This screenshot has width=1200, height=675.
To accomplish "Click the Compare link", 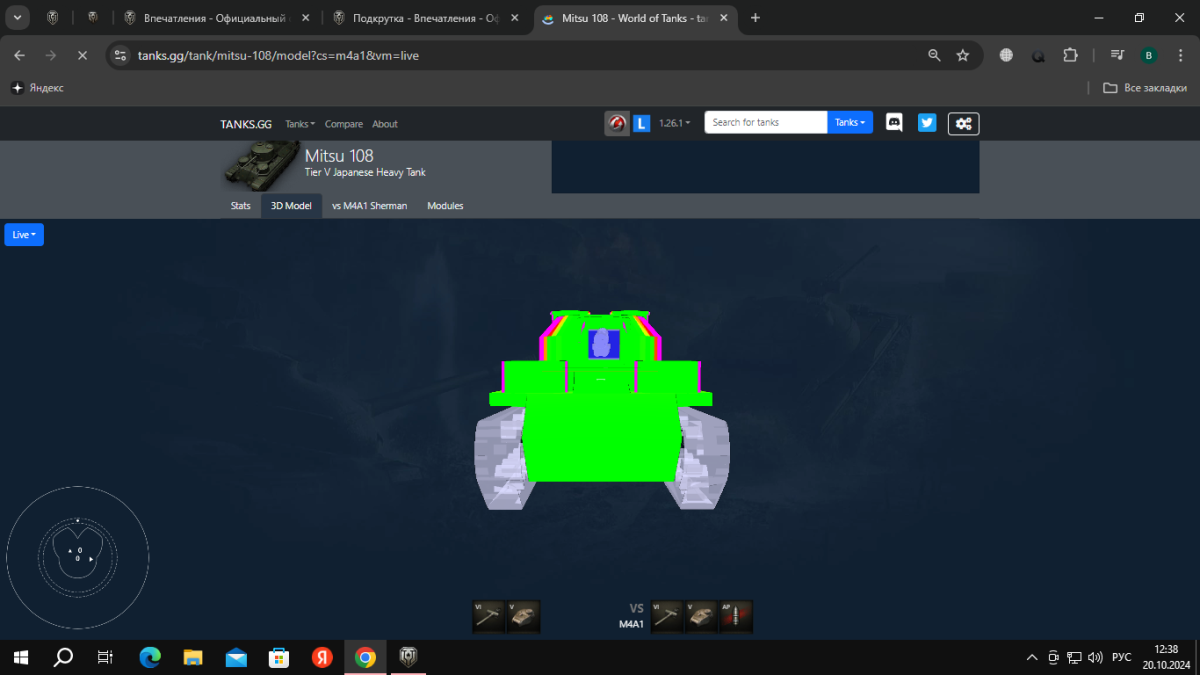I will tap(343, 124).
